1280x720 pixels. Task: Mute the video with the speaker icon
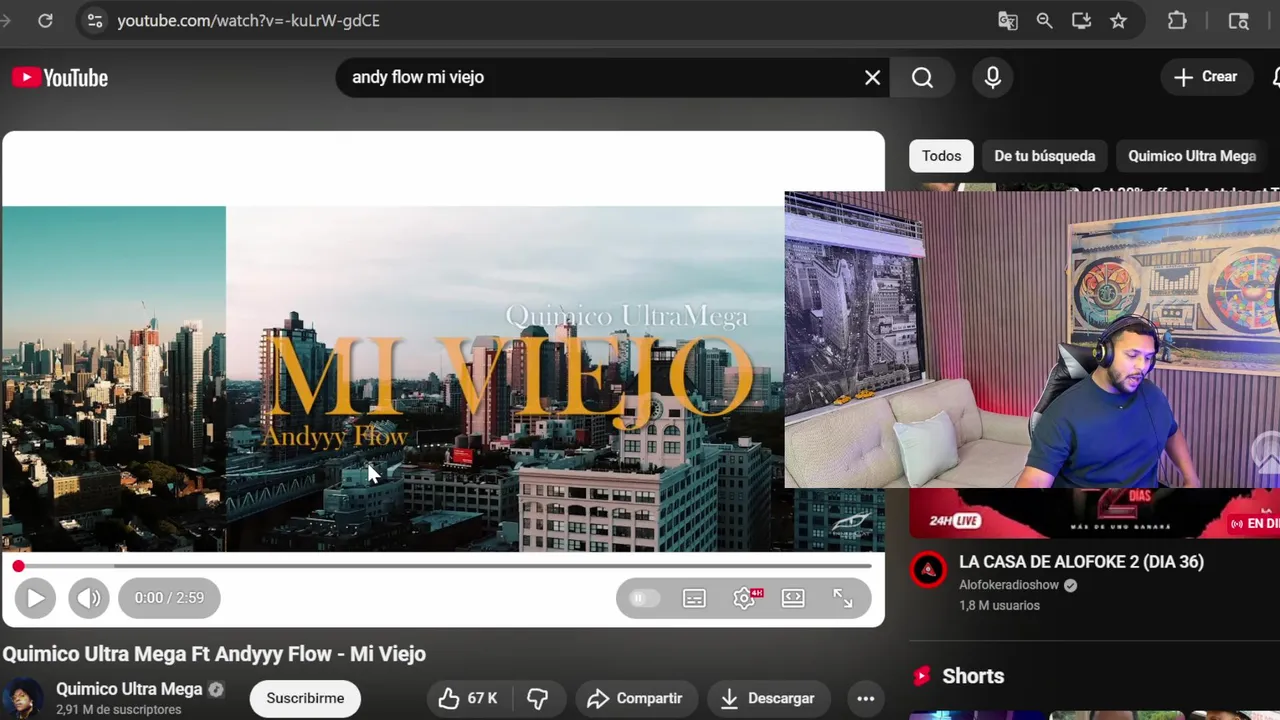pos(89,598)
